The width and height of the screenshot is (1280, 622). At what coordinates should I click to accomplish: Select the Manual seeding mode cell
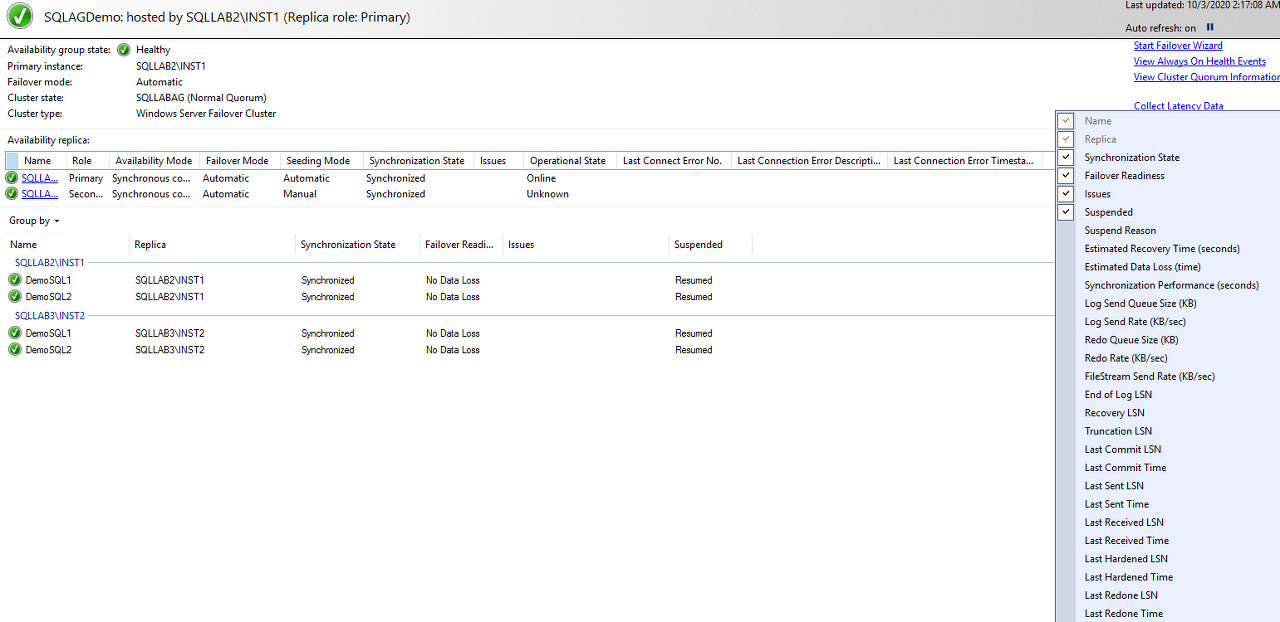300,194
